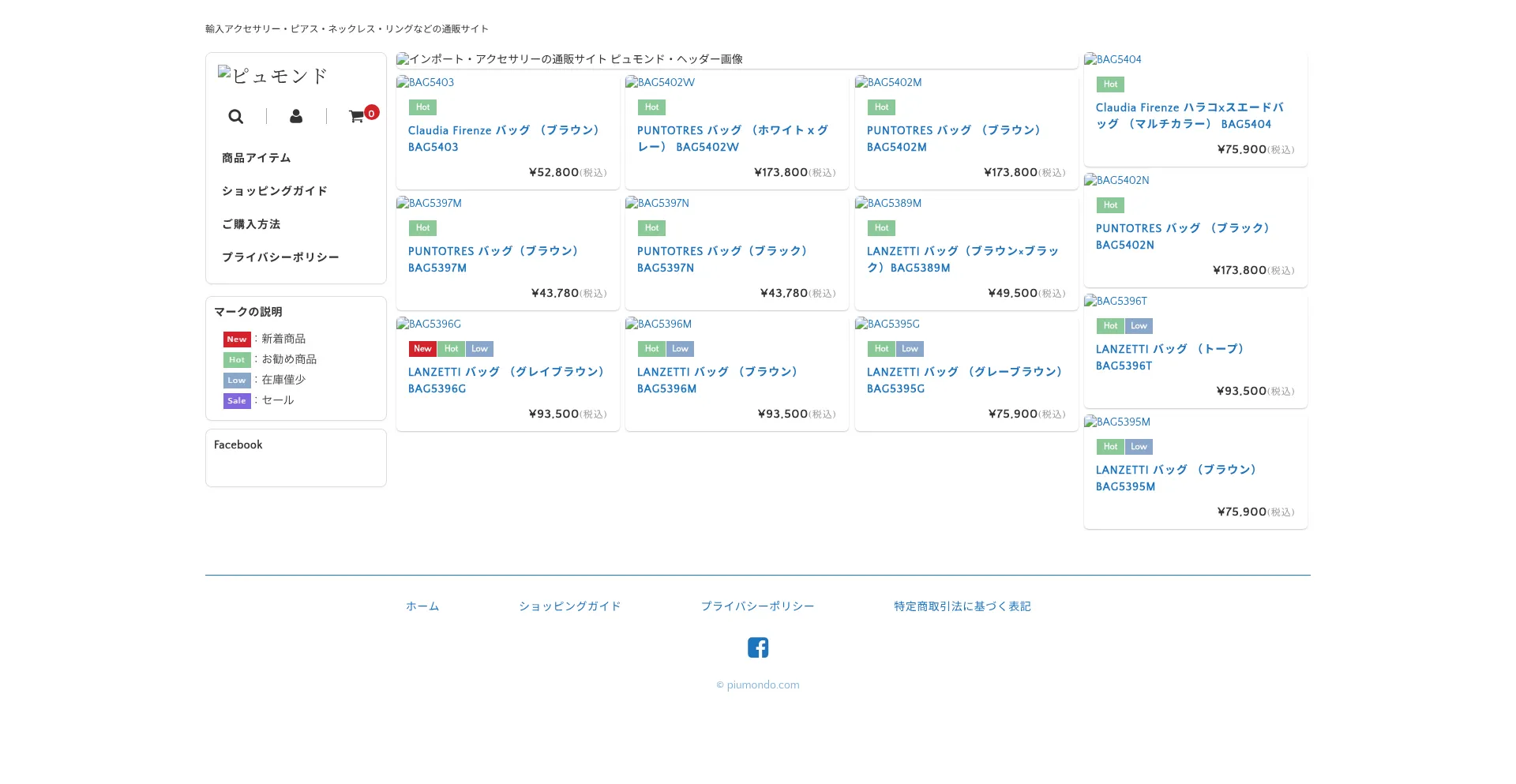Click the BAG5402W product image
Viewport: 1516px width, 784px height.
[x=660, y=82]
